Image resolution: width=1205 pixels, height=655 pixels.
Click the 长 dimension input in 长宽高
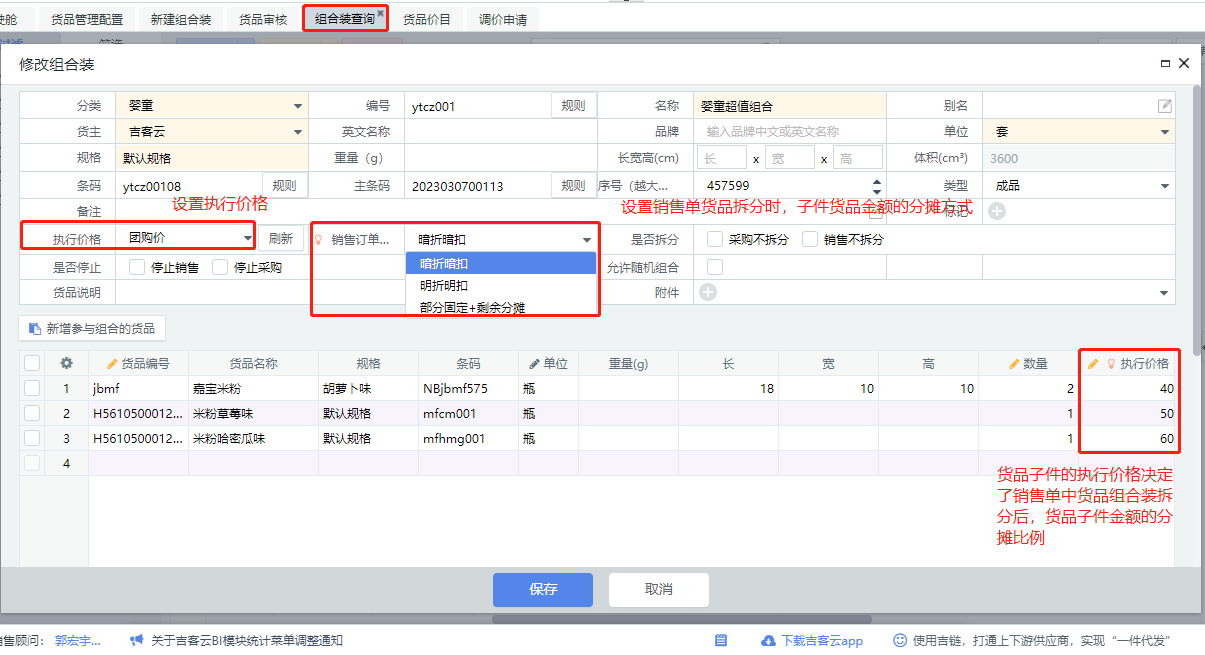(722, 158)
